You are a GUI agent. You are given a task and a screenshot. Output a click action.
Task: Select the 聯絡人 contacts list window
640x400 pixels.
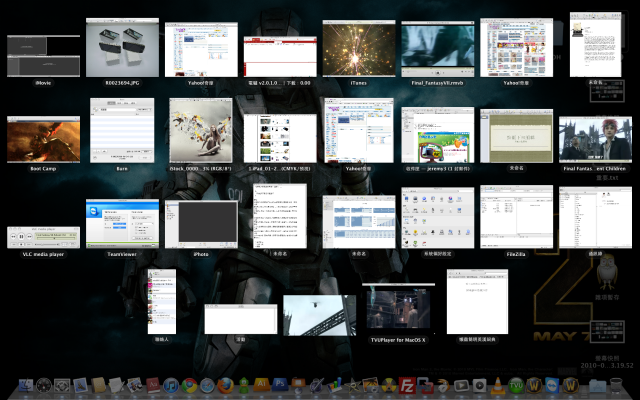click(x=162, y=302)
